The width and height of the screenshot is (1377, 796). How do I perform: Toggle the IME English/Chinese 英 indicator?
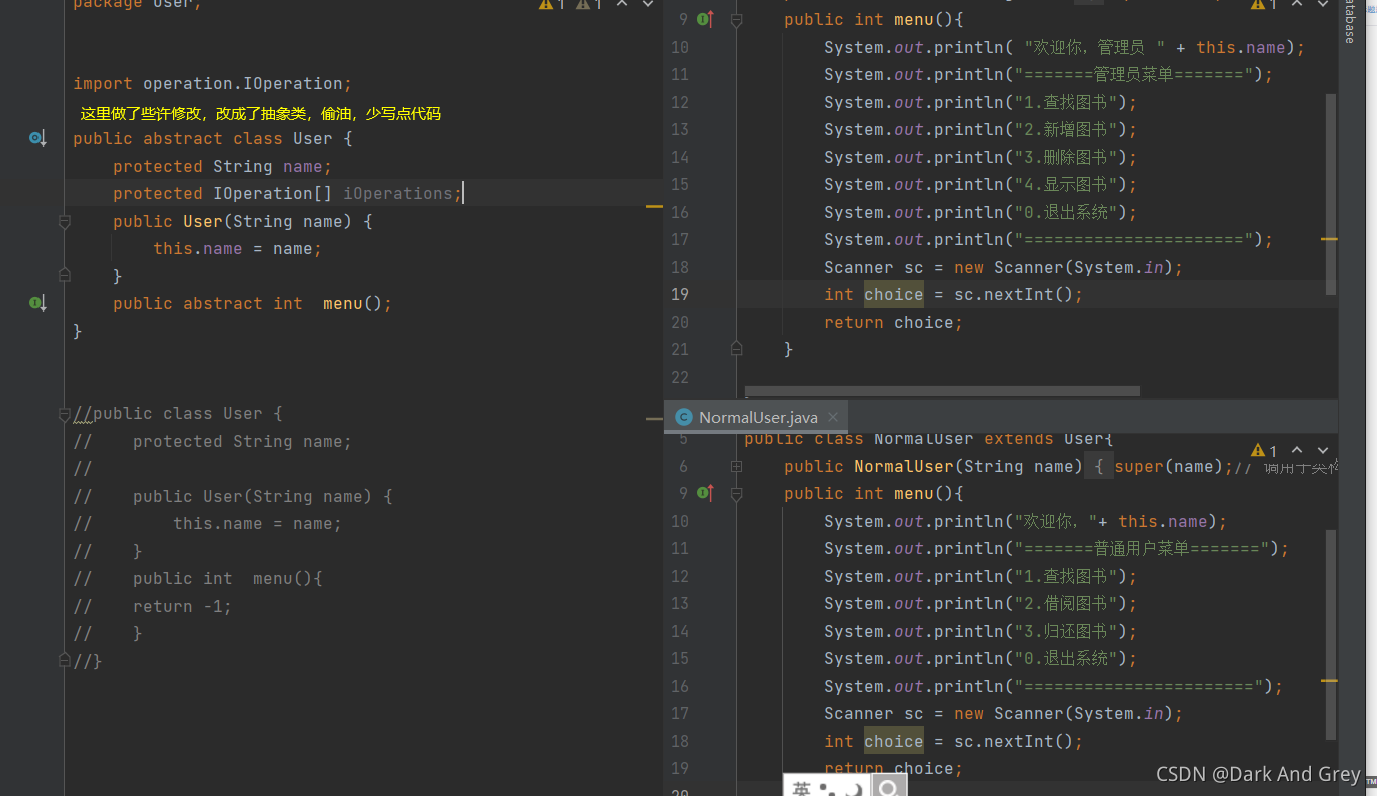click(x=801, y=789)
